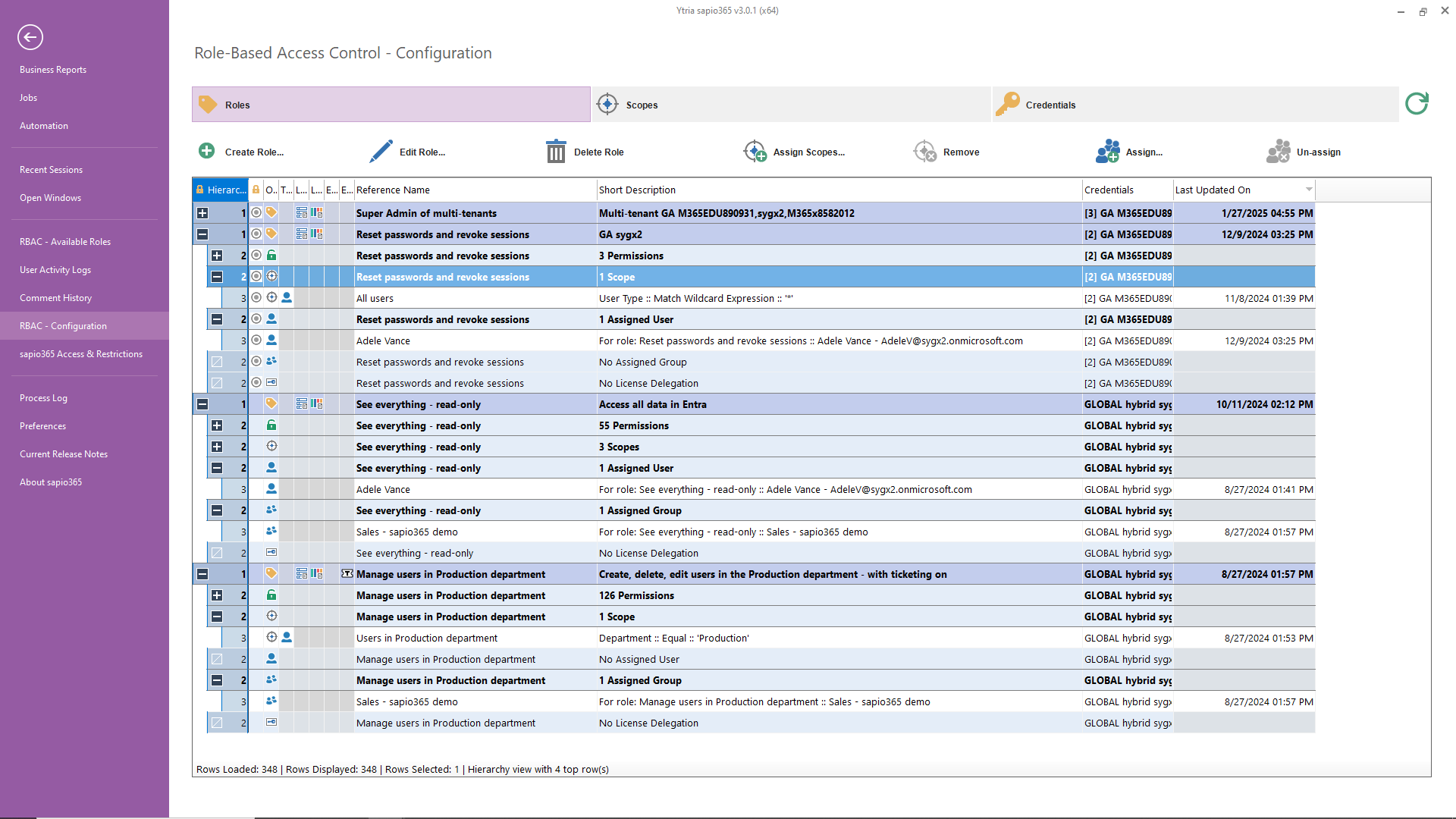The height and width of the screenshot is (819, 1456).
Task: Click the Edit Role pencil icon
Action: click(x=381, y=151)
